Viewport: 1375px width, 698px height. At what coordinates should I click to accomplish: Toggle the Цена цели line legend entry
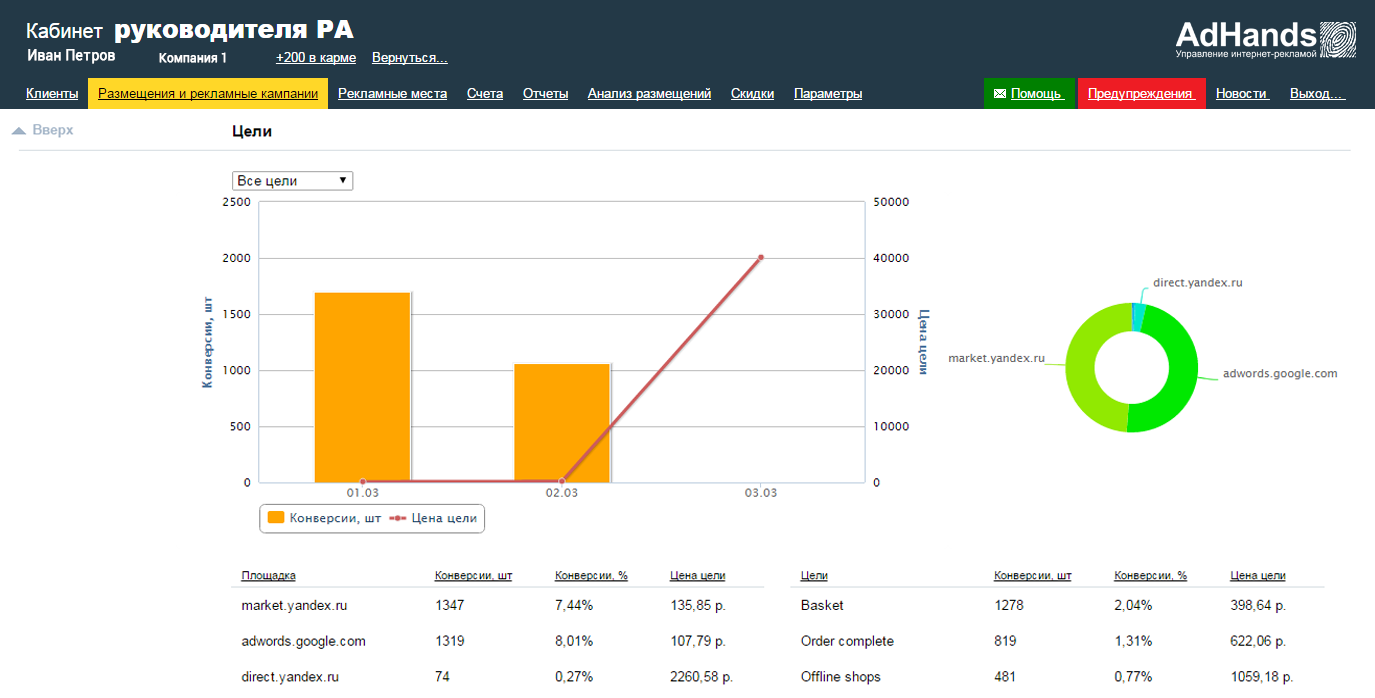(x=434, y=518)
